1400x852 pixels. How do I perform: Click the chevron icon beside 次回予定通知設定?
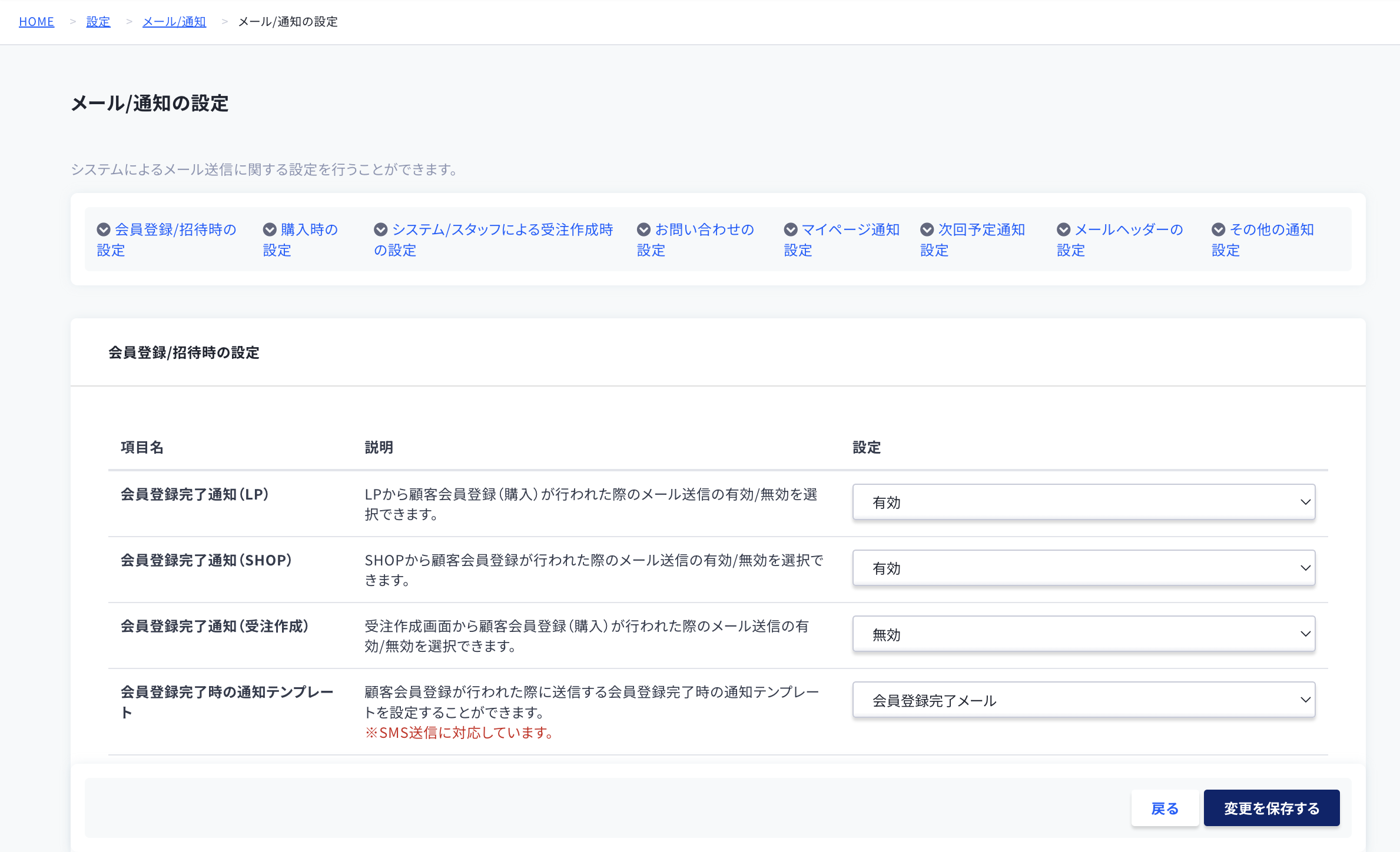(927, 229)
